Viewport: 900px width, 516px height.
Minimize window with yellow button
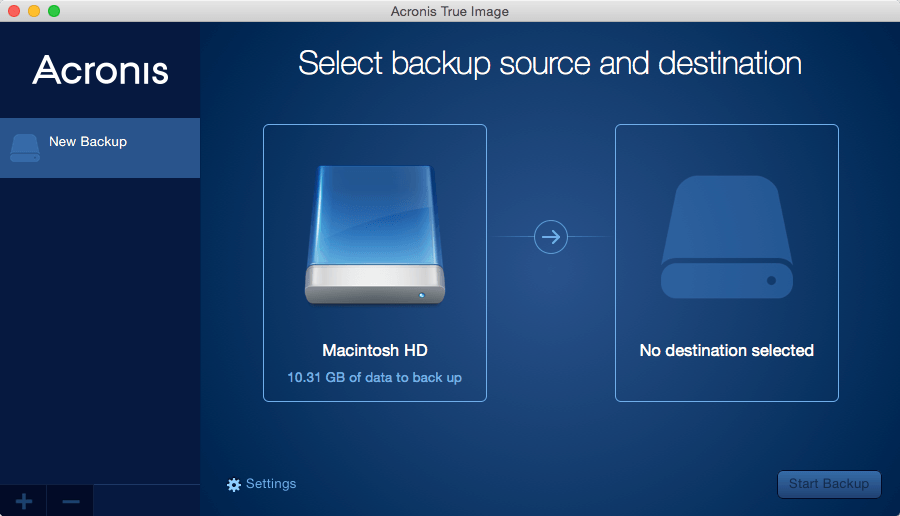[x=34, y=11]
